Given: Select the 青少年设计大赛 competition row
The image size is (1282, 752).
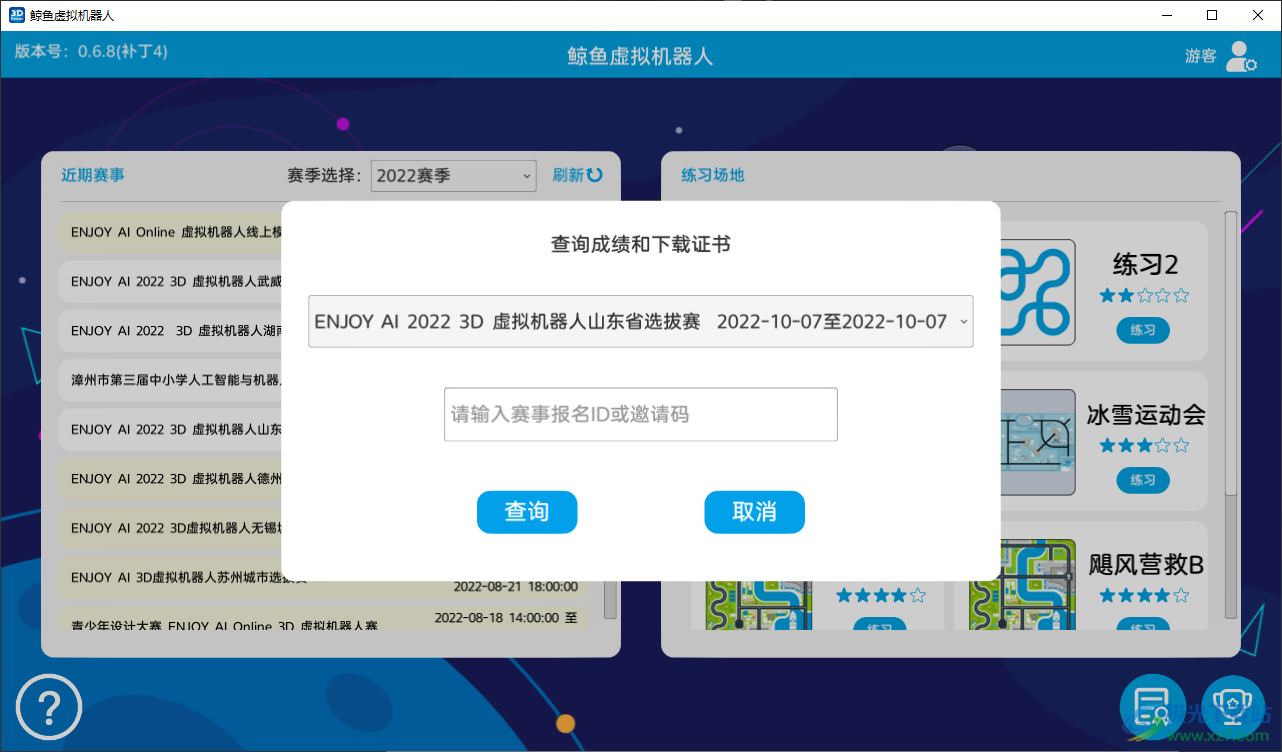Looking at the screenshot, I should [x=324, y=619].
